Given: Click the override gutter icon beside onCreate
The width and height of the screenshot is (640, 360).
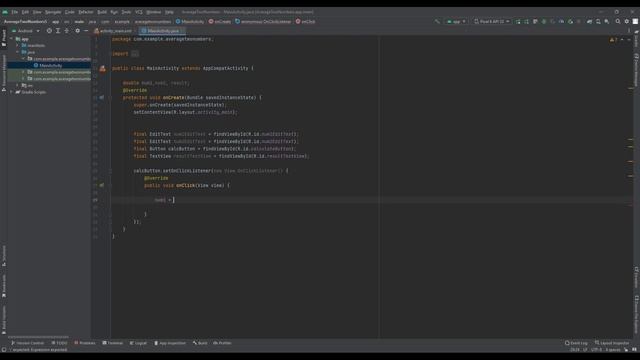Looking at the screenshot, I should tap(101, 98).
